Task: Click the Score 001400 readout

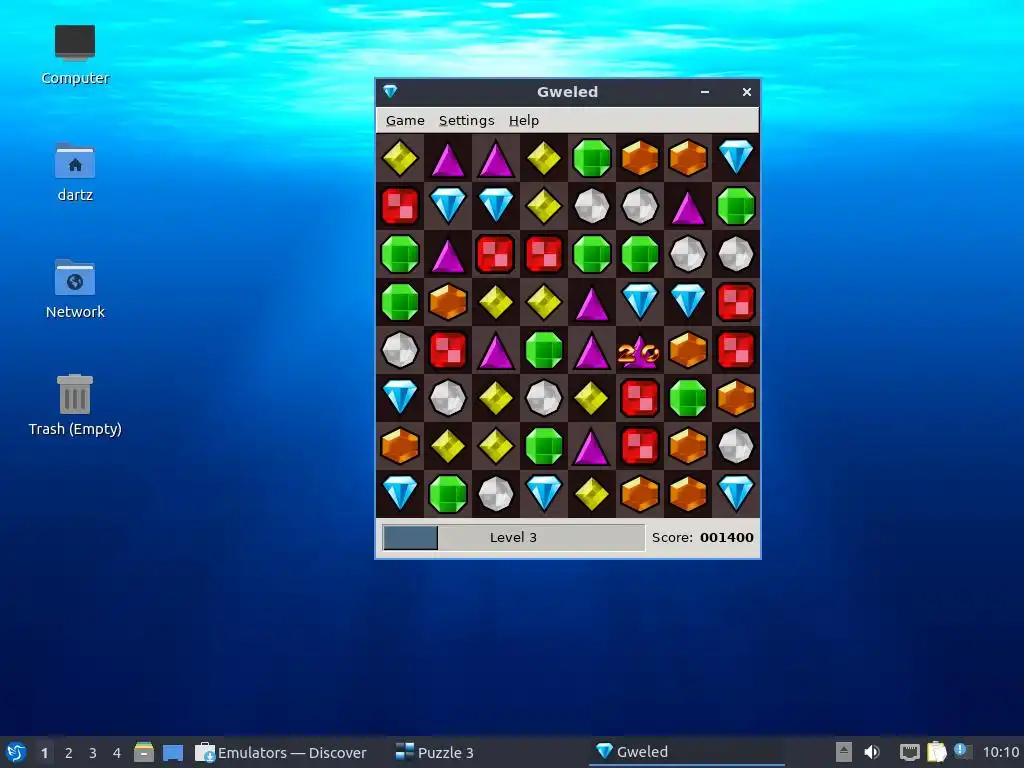Action: (703, 537)
